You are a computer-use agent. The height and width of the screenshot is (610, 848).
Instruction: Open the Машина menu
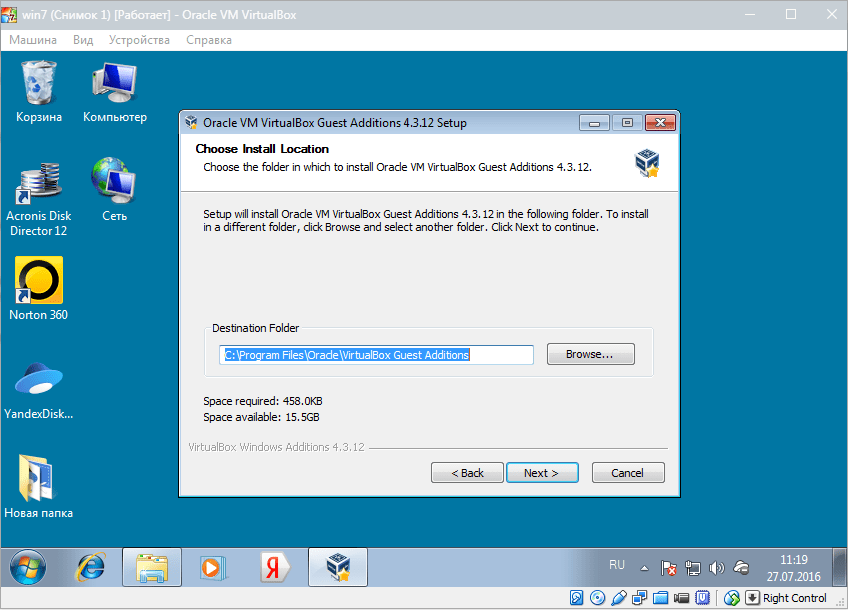[x=32, y=40]
